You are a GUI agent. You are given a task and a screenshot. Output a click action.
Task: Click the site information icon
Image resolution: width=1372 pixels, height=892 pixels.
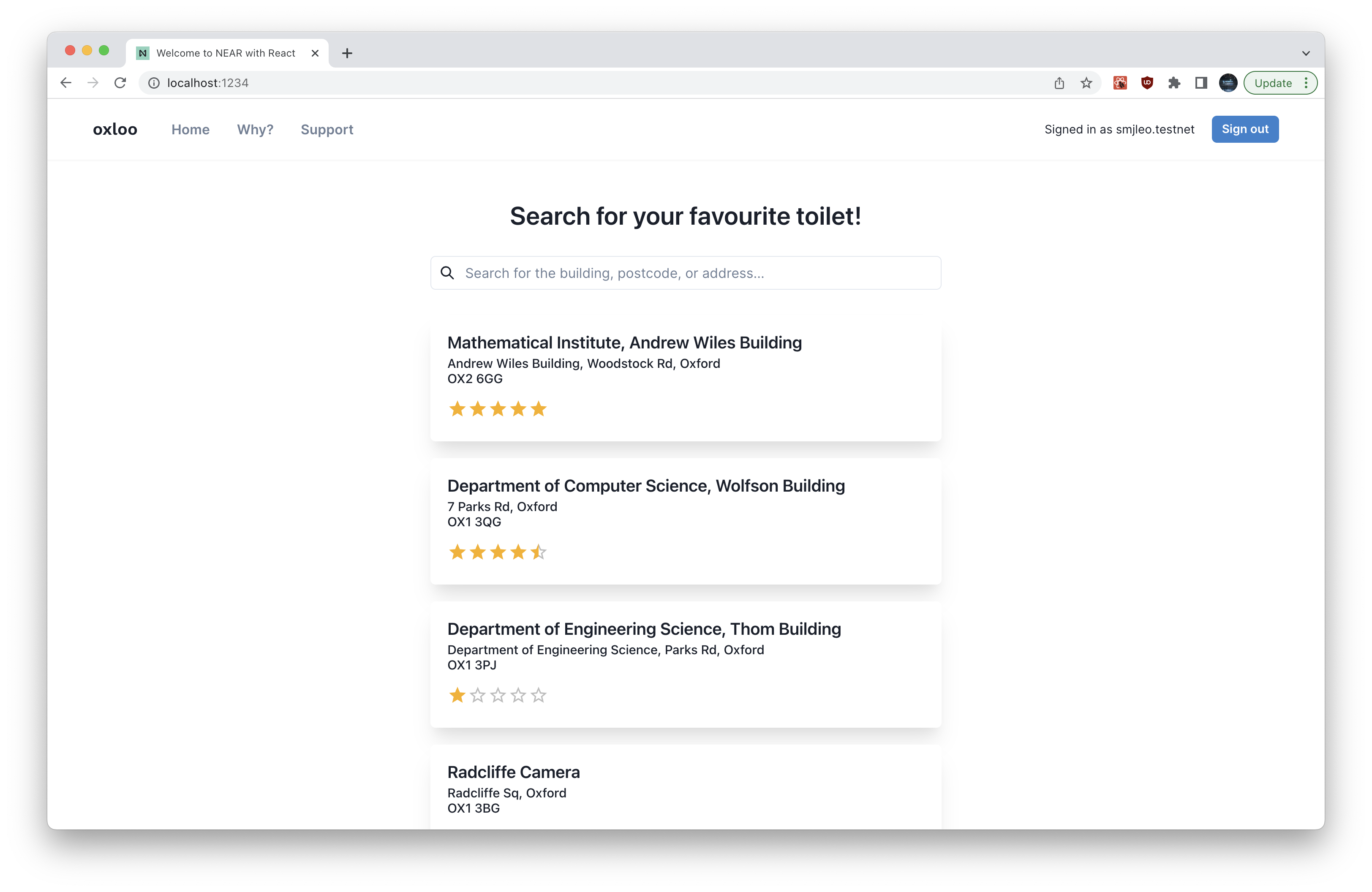click(x=154, y=83)
